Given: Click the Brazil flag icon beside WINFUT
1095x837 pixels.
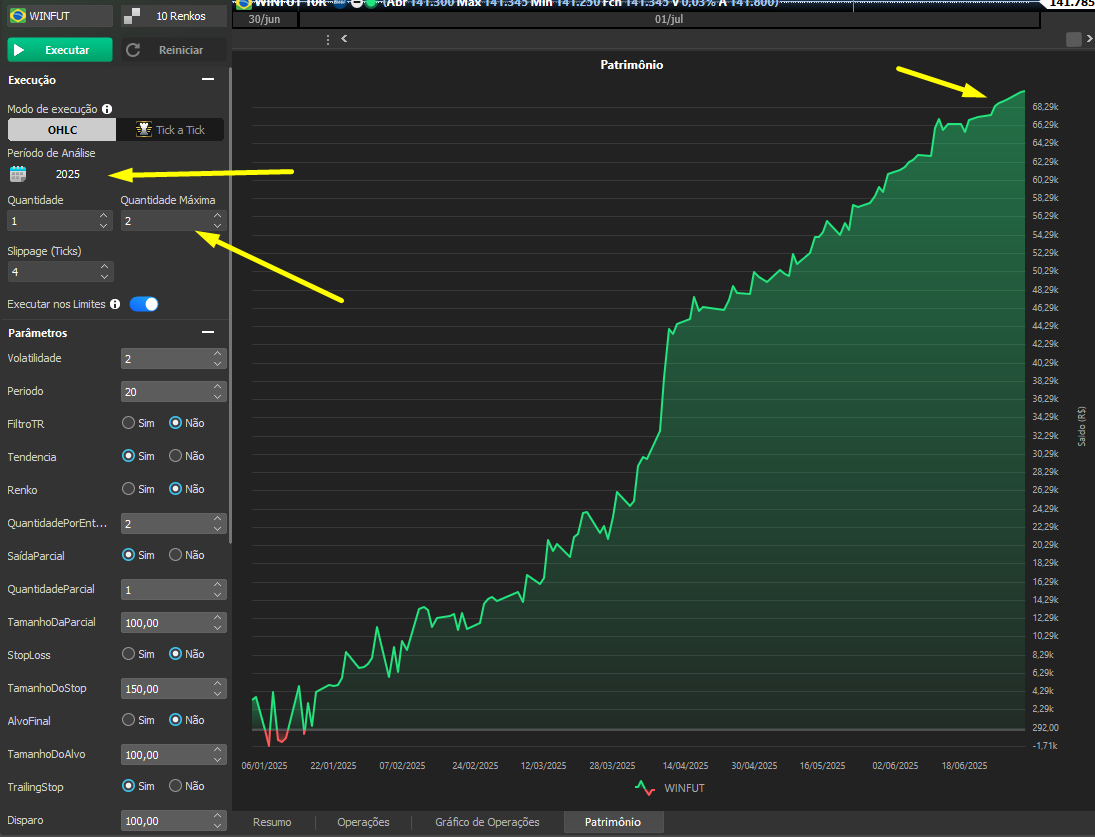Looking at the screenshot, I should point(17,15).
